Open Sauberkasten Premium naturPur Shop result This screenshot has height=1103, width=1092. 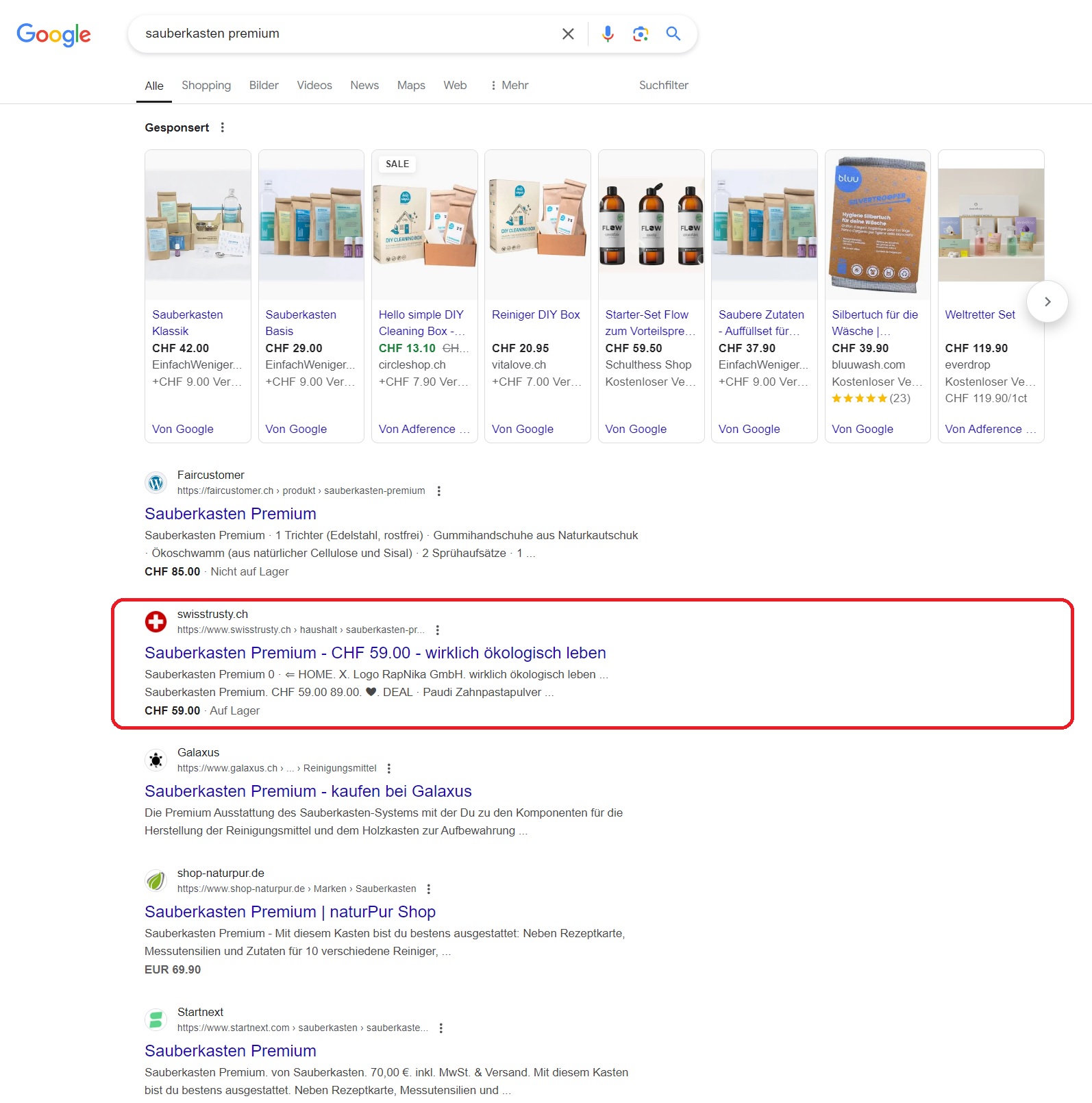pos(290,912)
